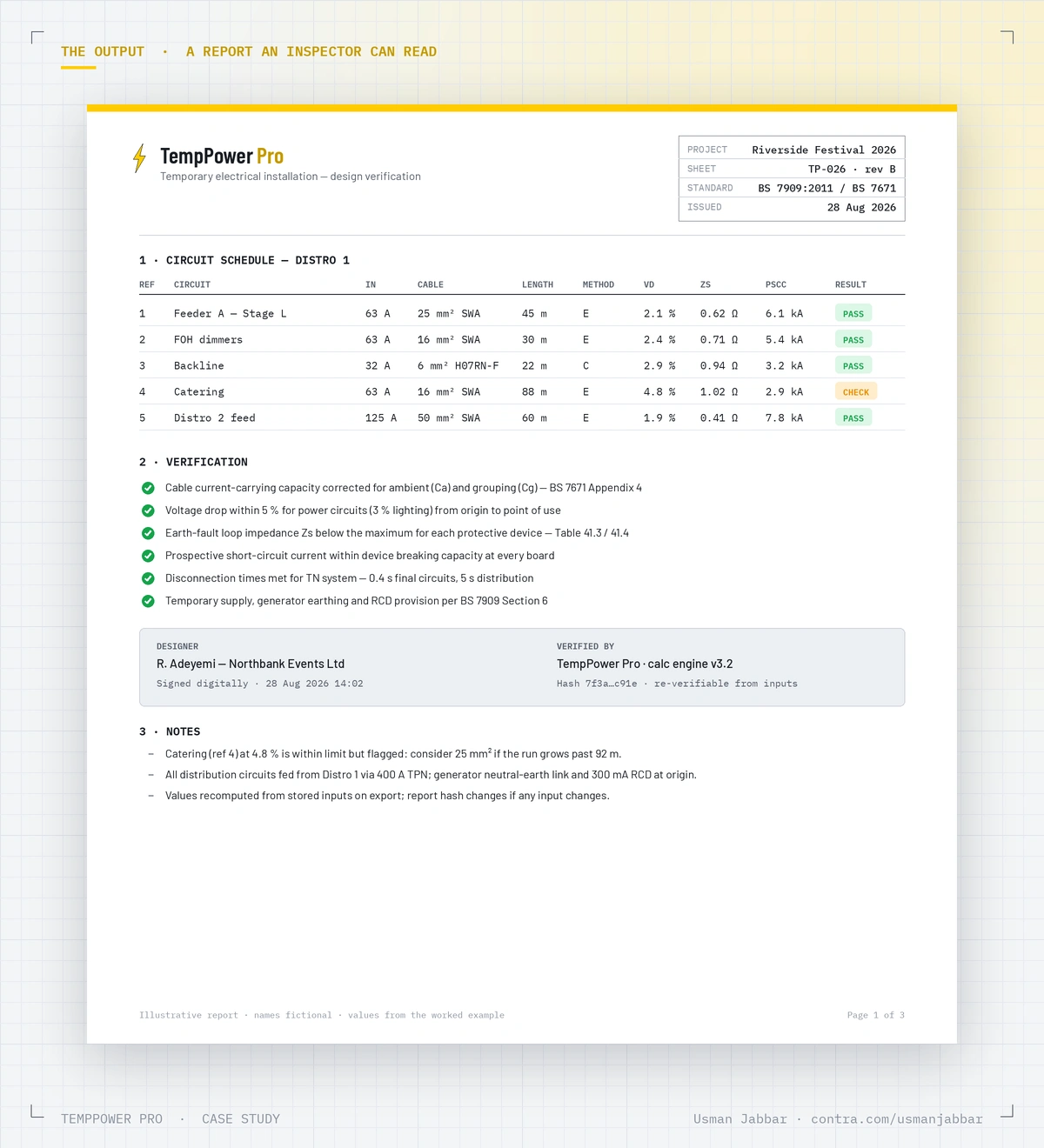The height and width of the screenshot is (1148, 1044).
Task: Select the RESULT column header
Action: [851, 284]
